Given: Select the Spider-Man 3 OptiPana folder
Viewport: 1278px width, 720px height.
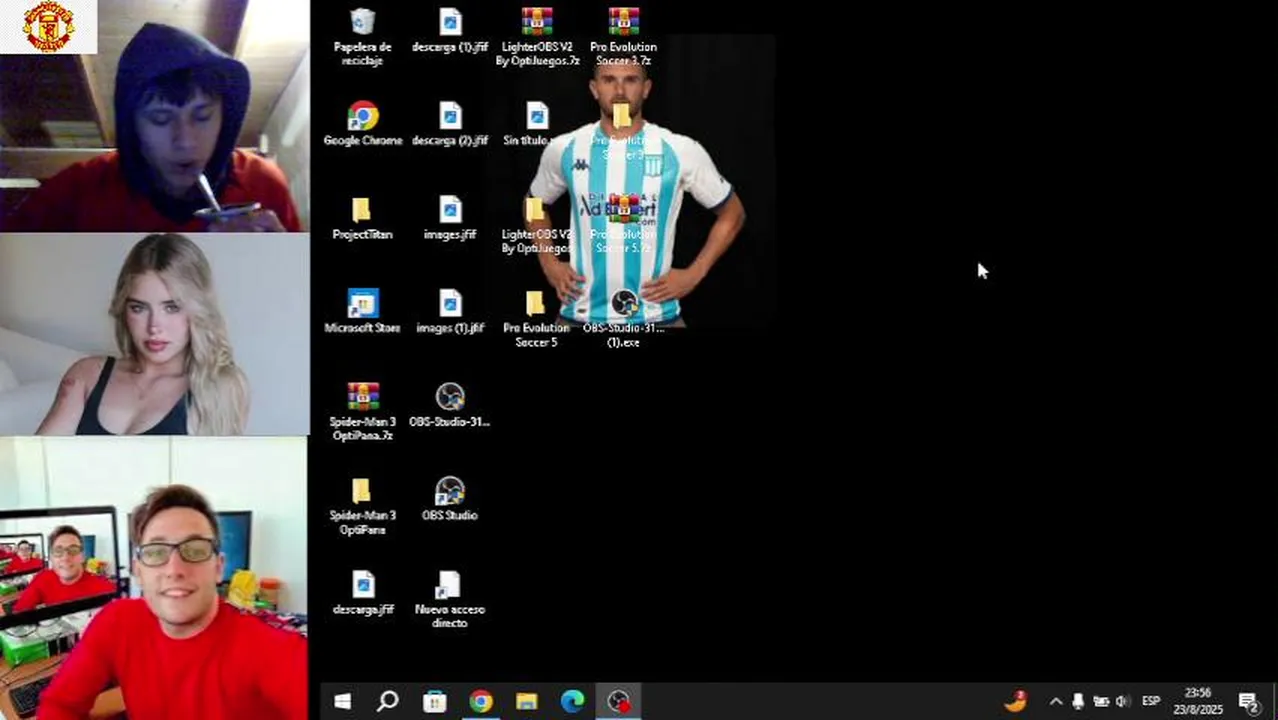Looking at the screenshot, I should 362,505.
